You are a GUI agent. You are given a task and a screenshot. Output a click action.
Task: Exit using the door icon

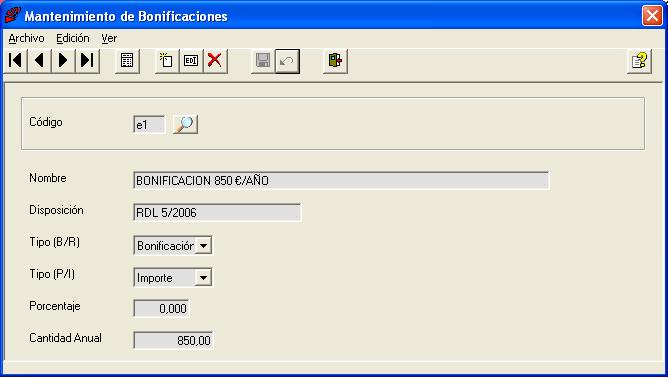335,61
